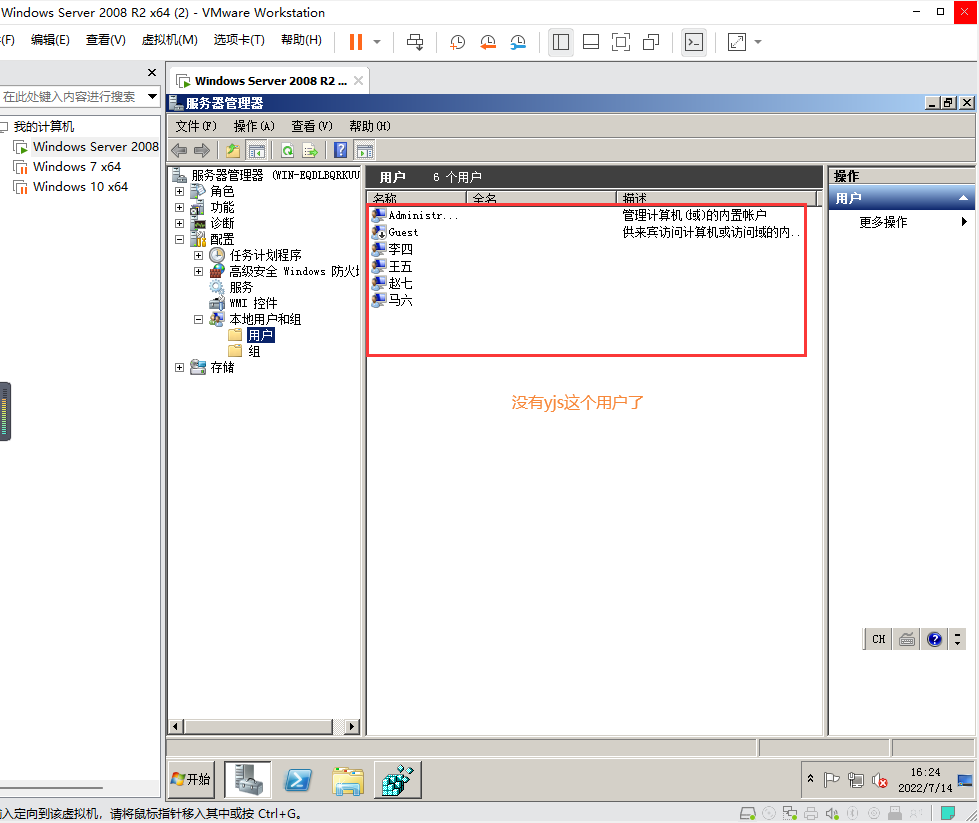Open PowerShell from guest taskbar
The width and height of the screenshot is (979, 823).
click(x=298, y=781)
